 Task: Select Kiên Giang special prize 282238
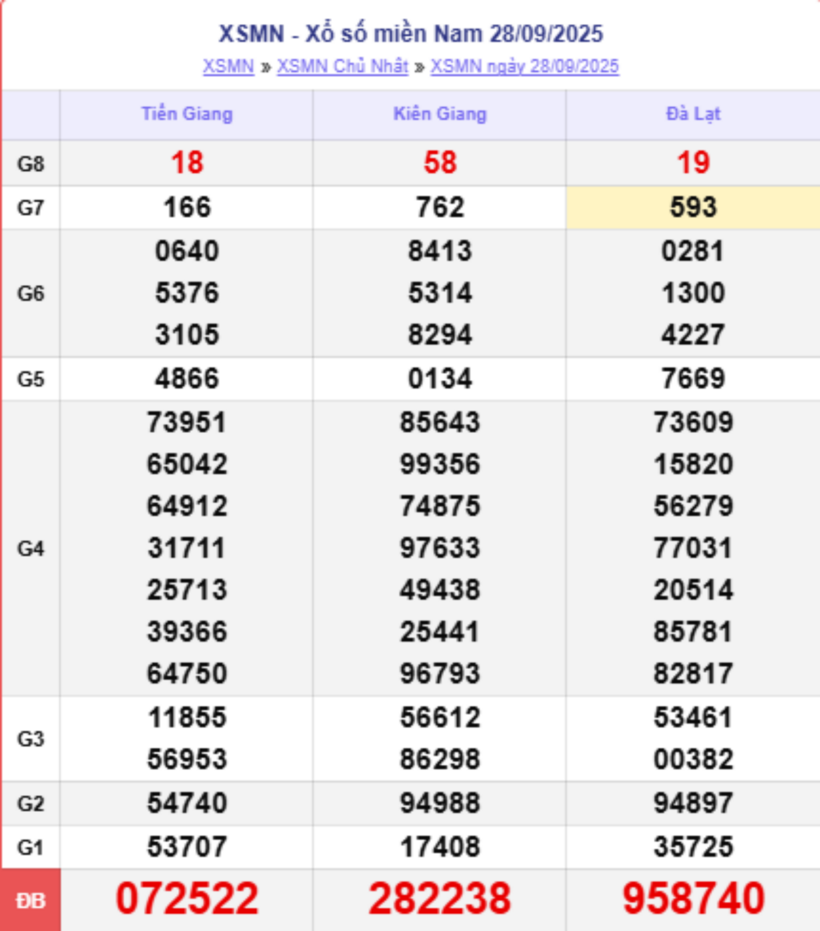tap(440, 899)
